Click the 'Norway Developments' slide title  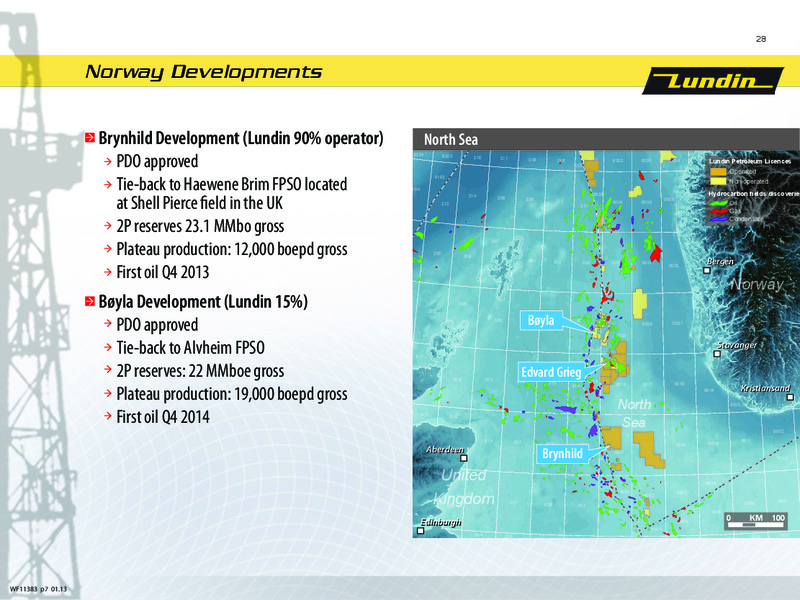[x=204, y=71]
